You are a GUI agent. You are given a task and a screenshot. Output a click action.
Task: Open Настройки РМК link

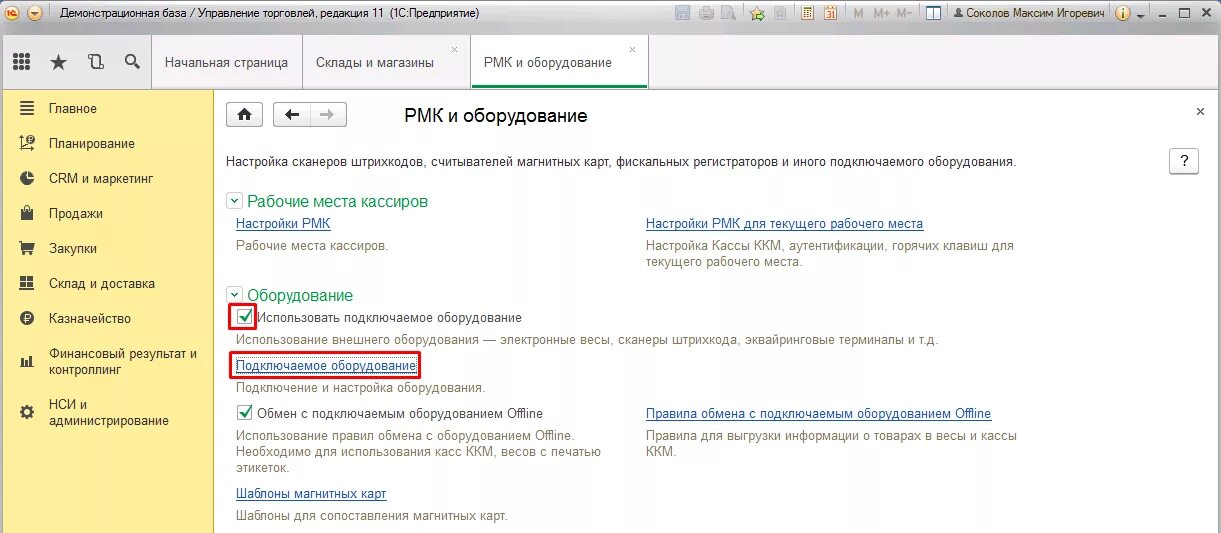pos(283,224)
